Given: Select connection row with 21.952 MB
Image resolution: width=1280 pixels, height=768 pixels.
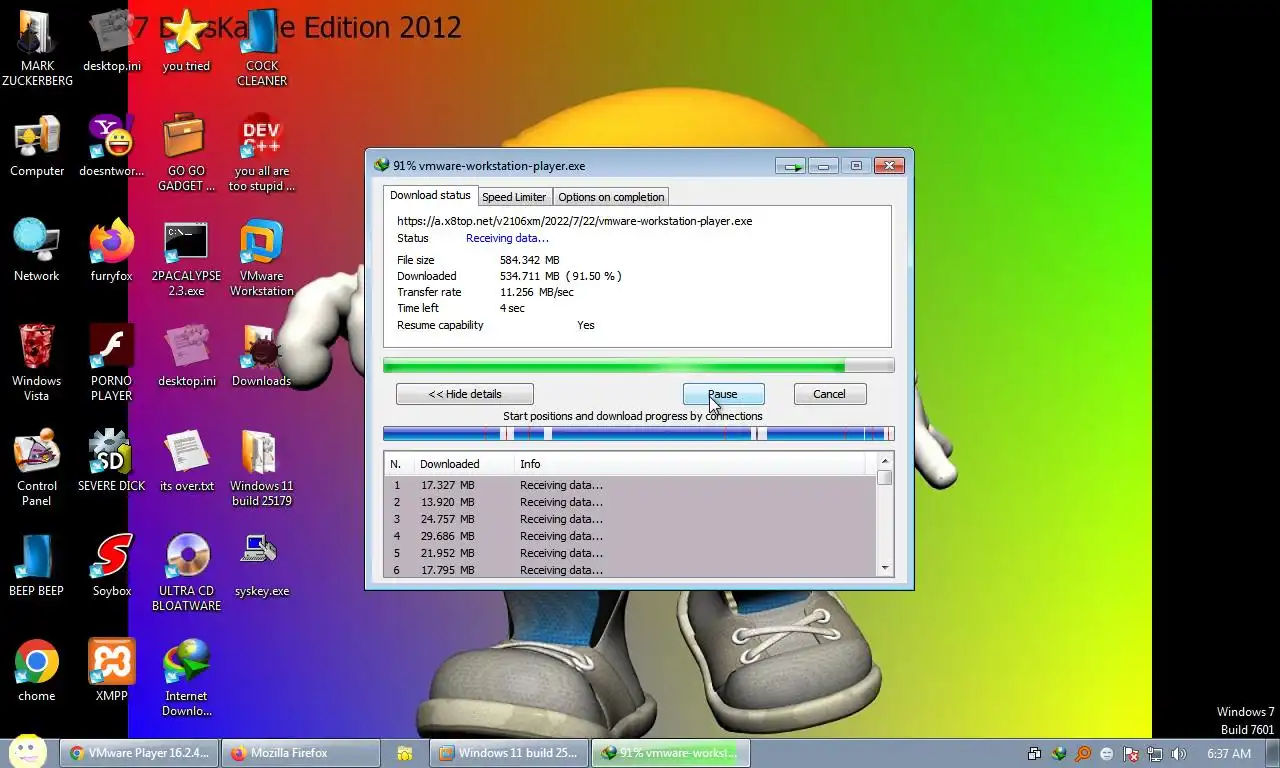Looking at the screenshot, I should pos(630,553).
